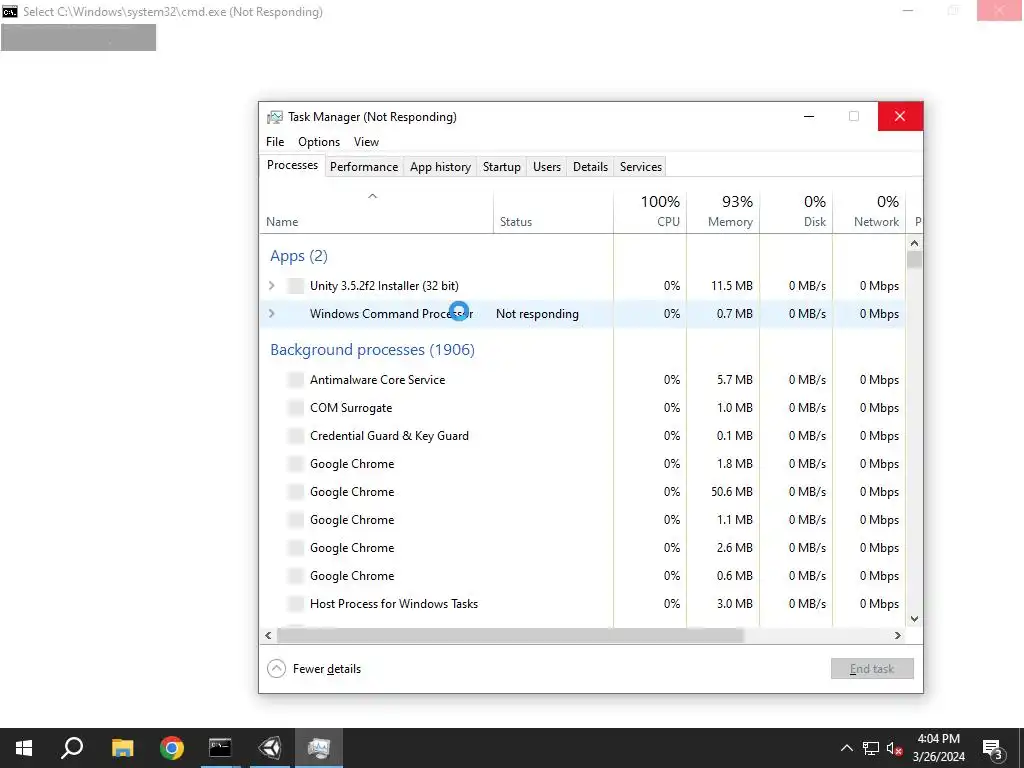Select the Antimalware Core Service row
This screenshot has width=1024, height=768.
pos(583,379)
